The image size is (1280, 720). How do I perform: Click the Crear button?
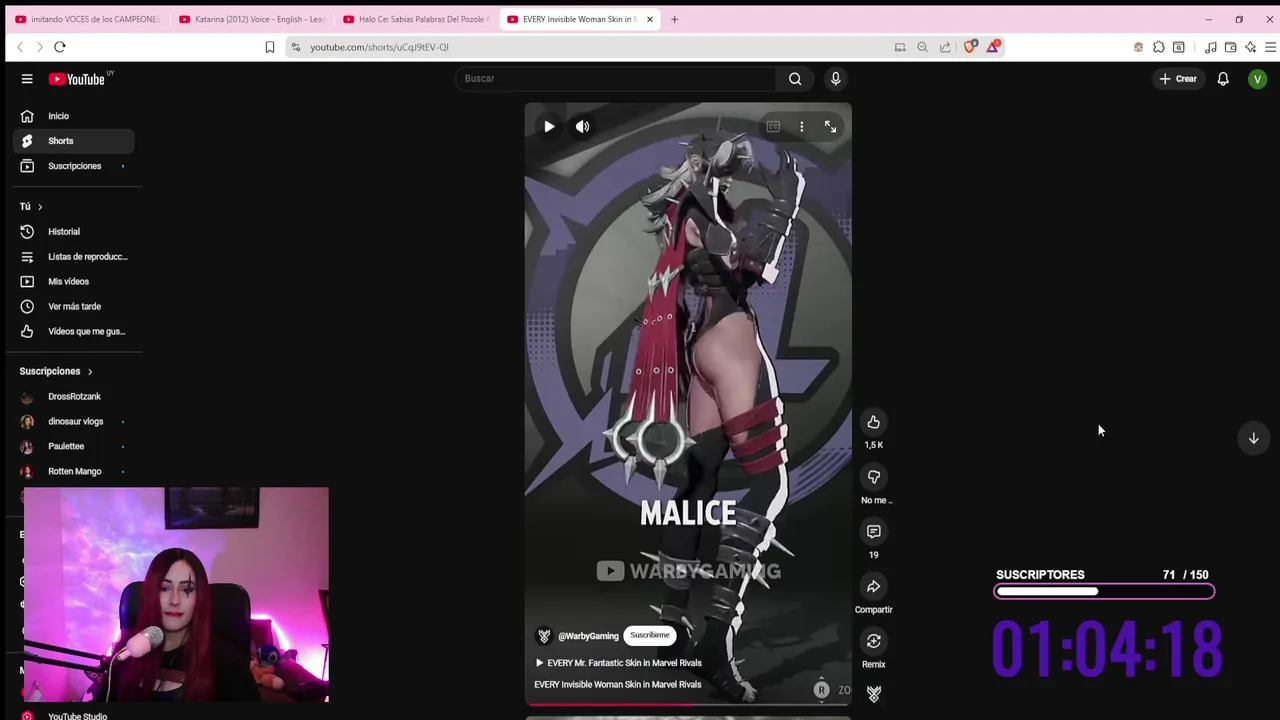1178,79
